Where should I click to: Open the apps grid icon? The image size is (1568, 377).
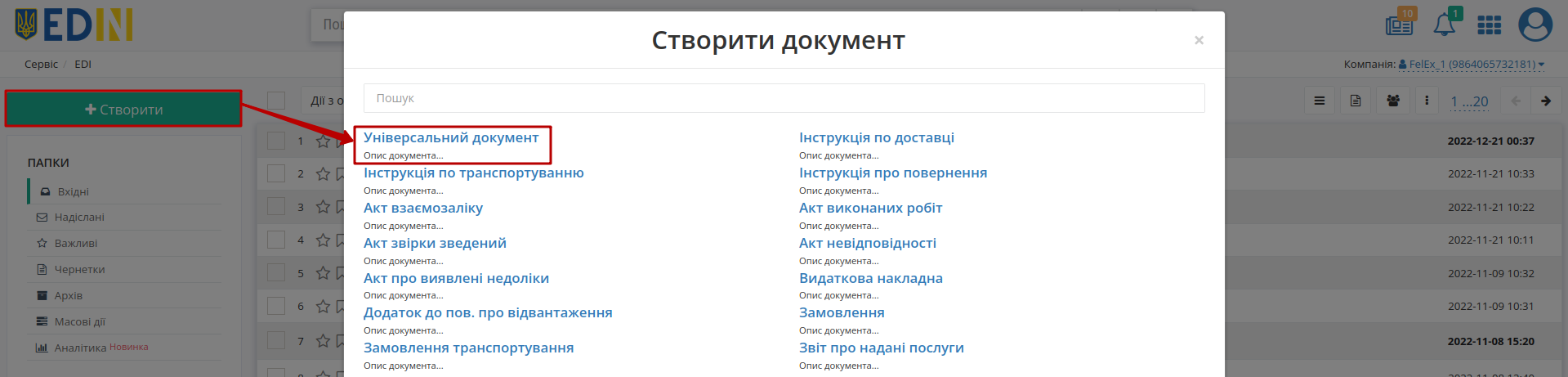click(1490, 25)
